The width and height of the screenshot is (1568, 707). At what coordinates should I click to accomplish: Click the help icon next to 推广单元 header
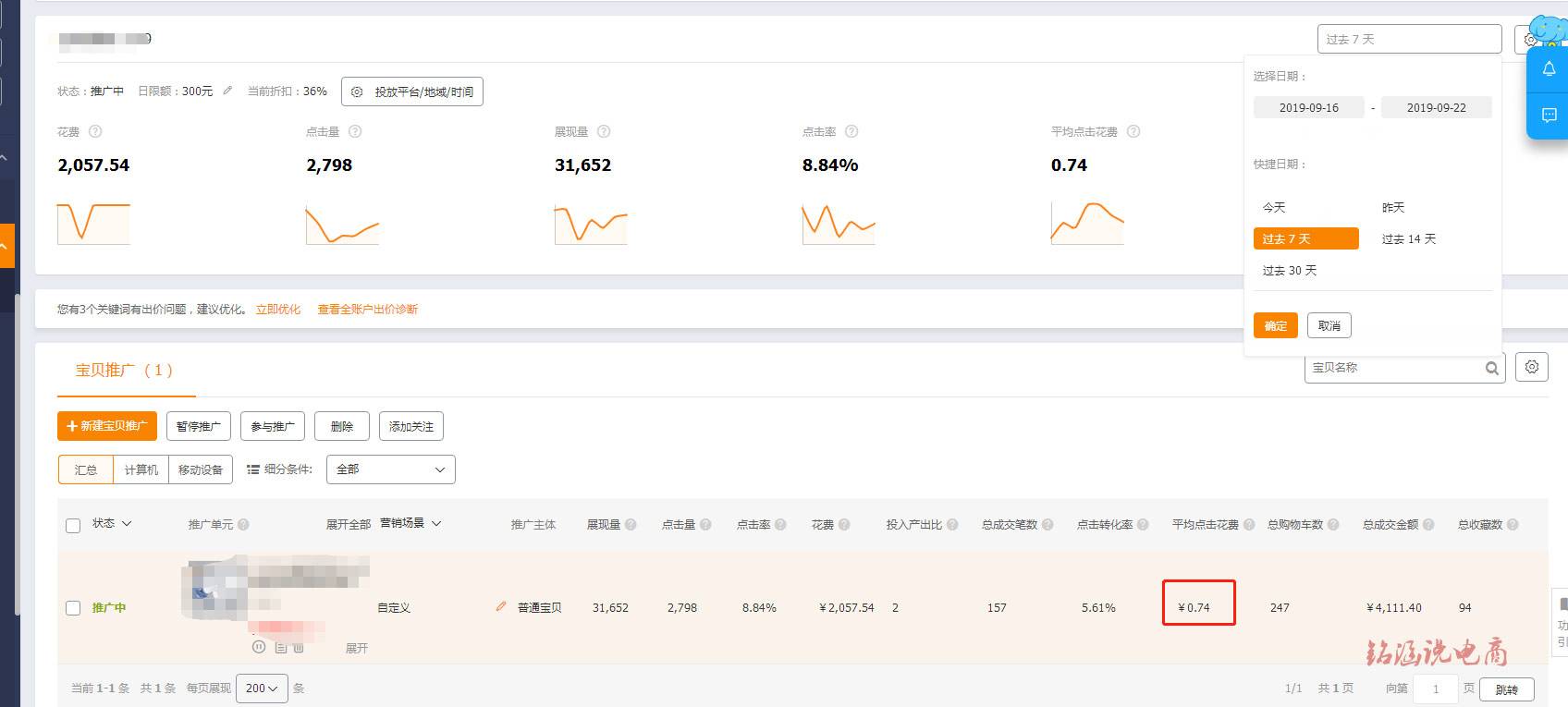(x=243, y=524)
